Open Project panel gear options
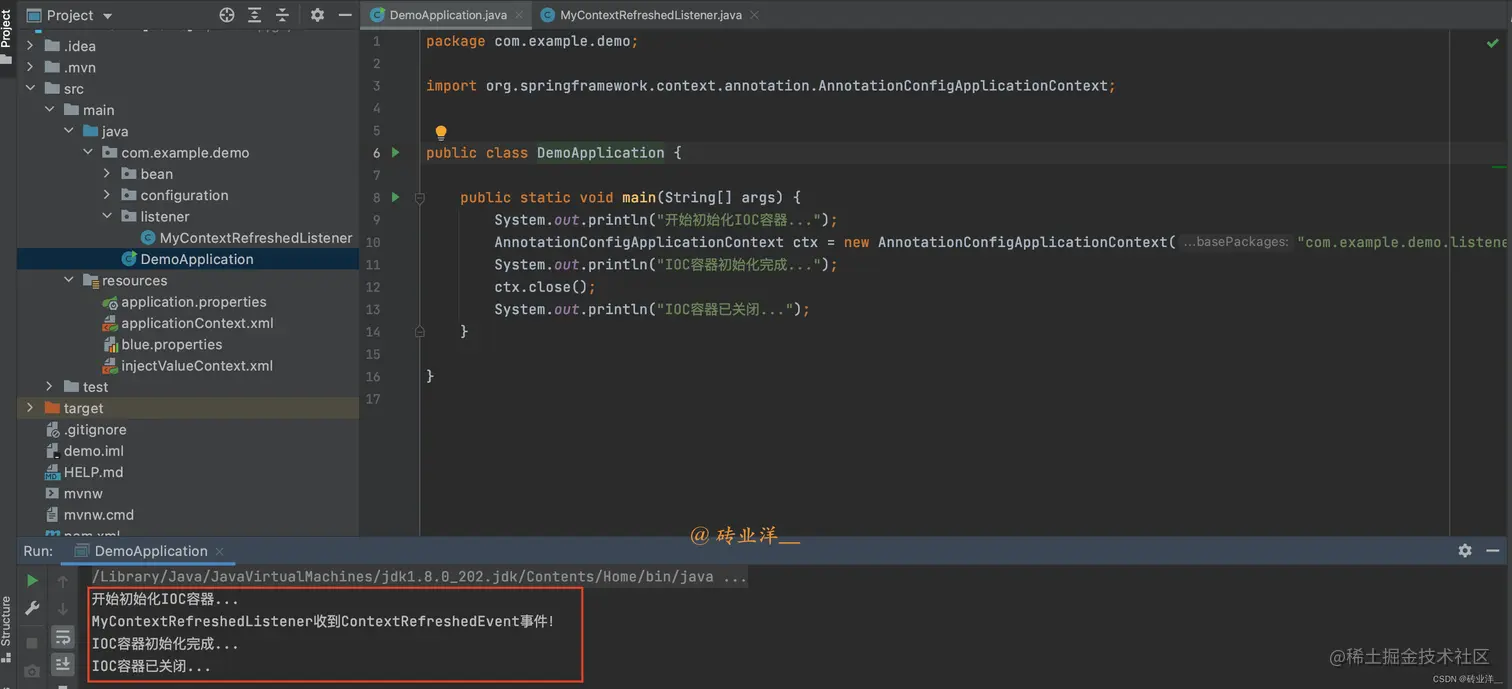 tap(317, 15)
